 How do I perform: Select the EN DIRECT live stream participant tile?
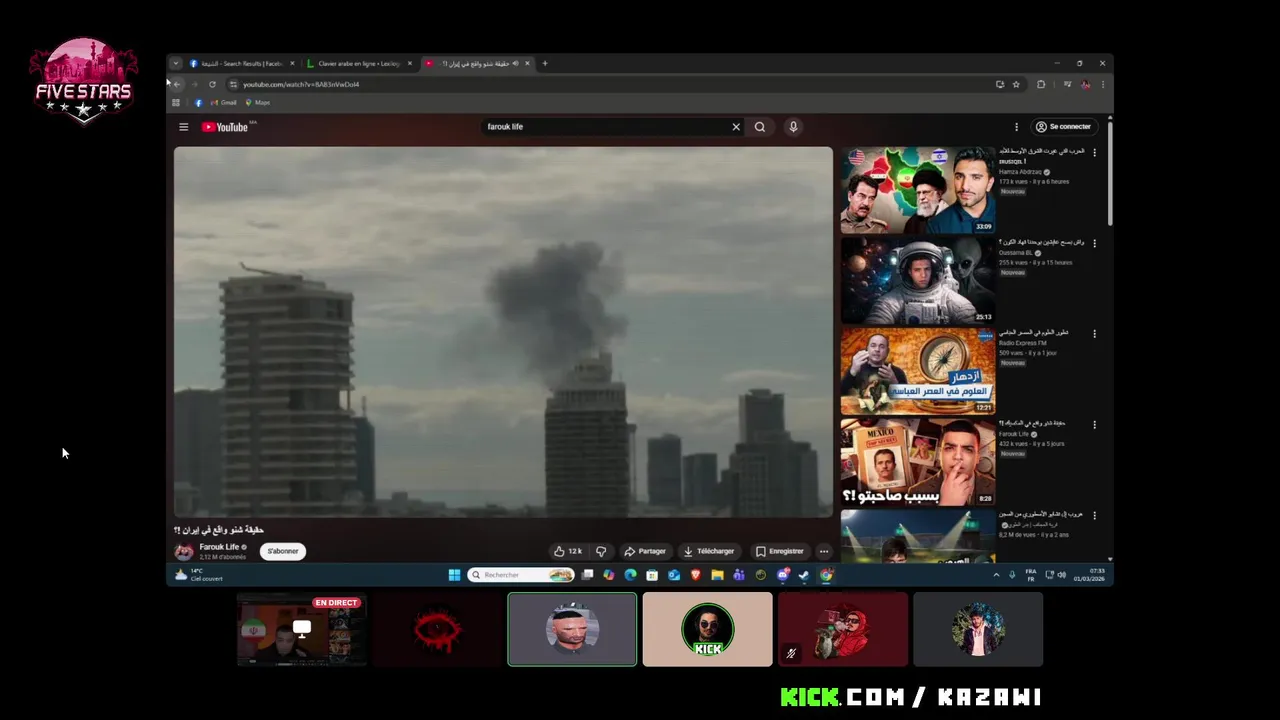coord(302,629)
